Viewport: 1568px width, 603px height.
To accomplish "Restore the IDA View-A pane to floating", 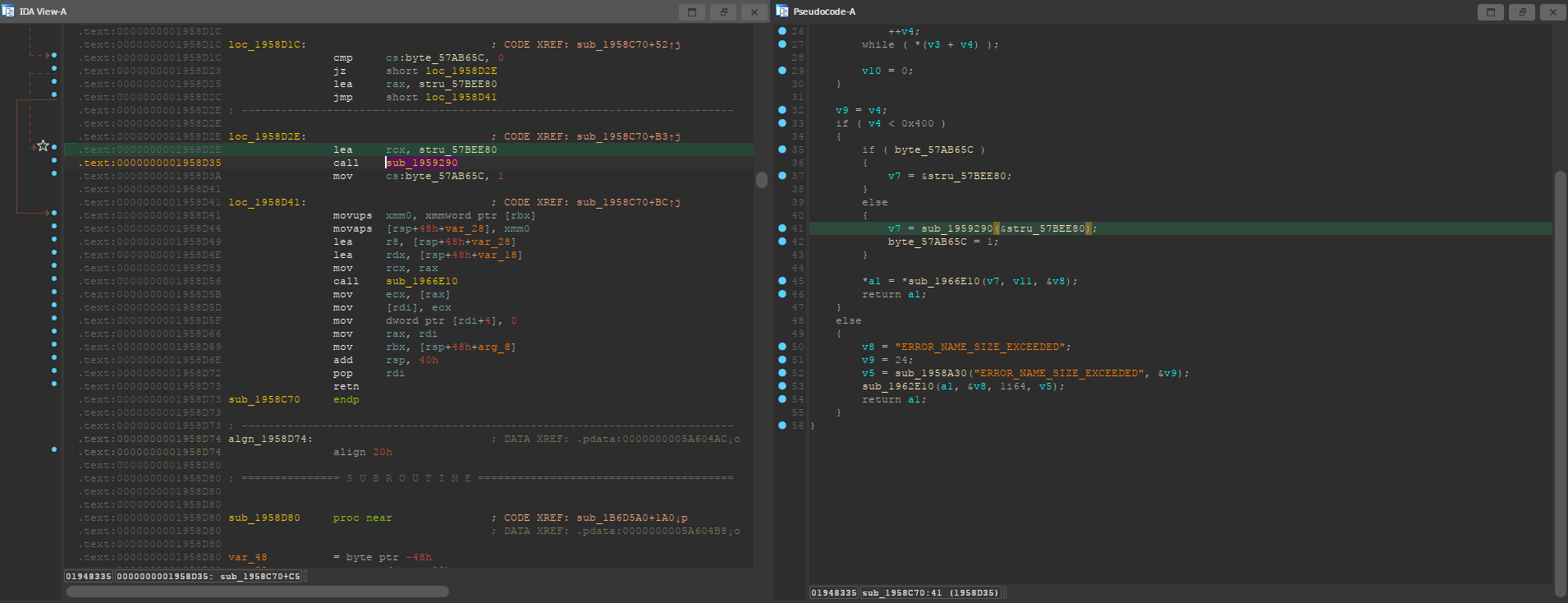I will (723, 12).
